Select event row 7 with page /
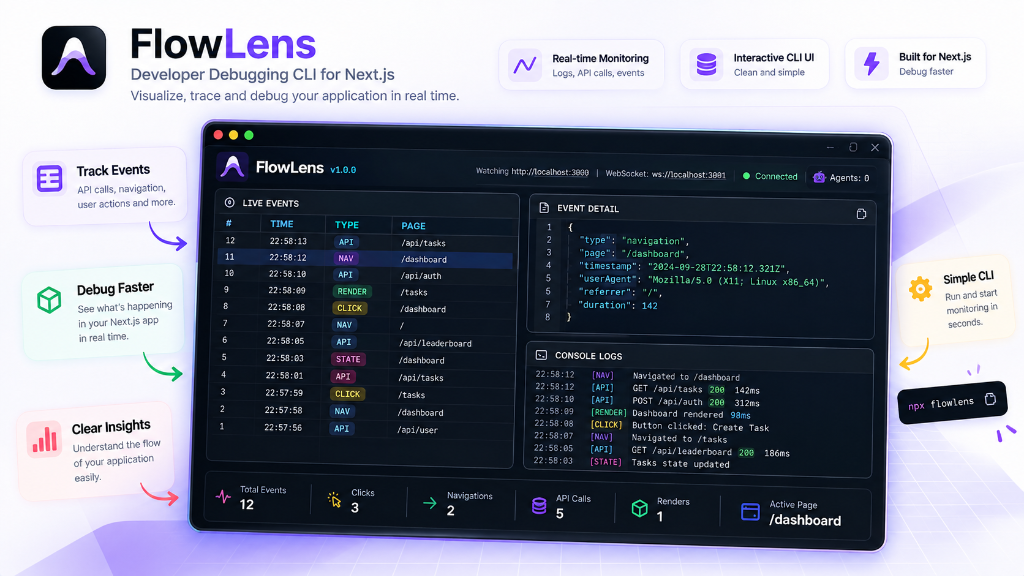This screenshot has width=1024, height=576. coord(365,325)
